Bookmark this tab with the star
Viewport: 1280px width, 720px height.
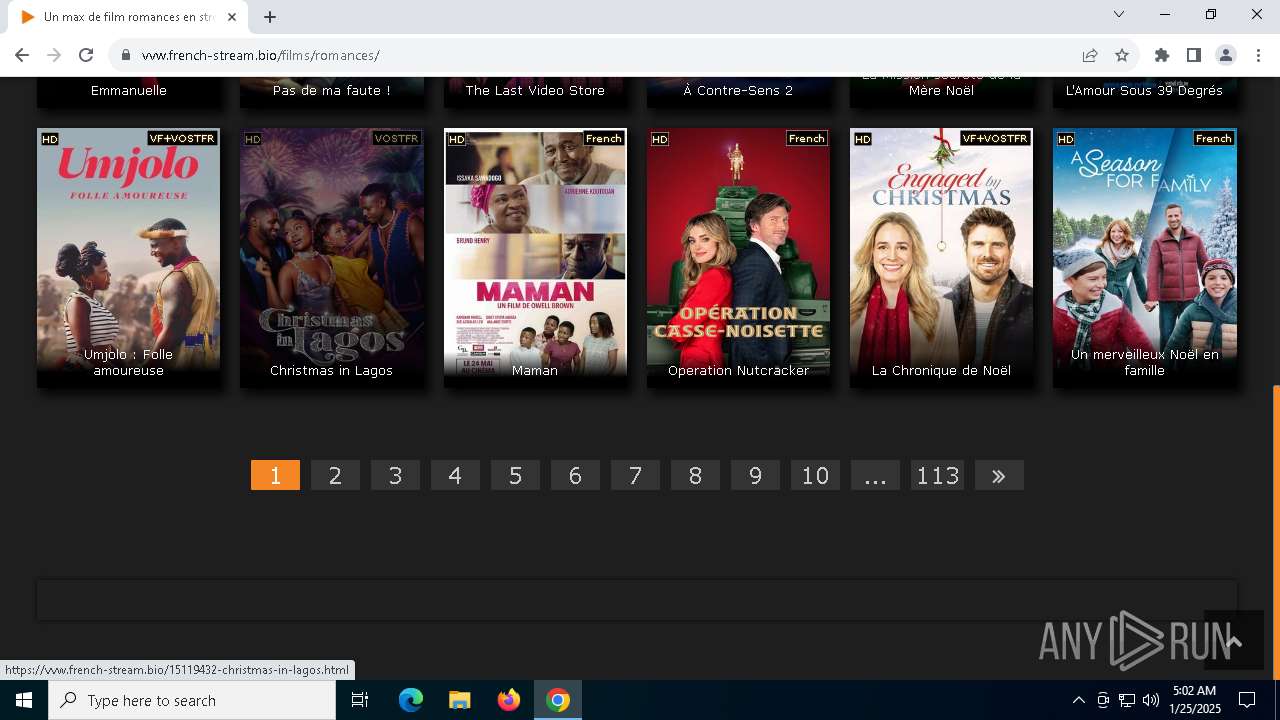click(1122, 55)
